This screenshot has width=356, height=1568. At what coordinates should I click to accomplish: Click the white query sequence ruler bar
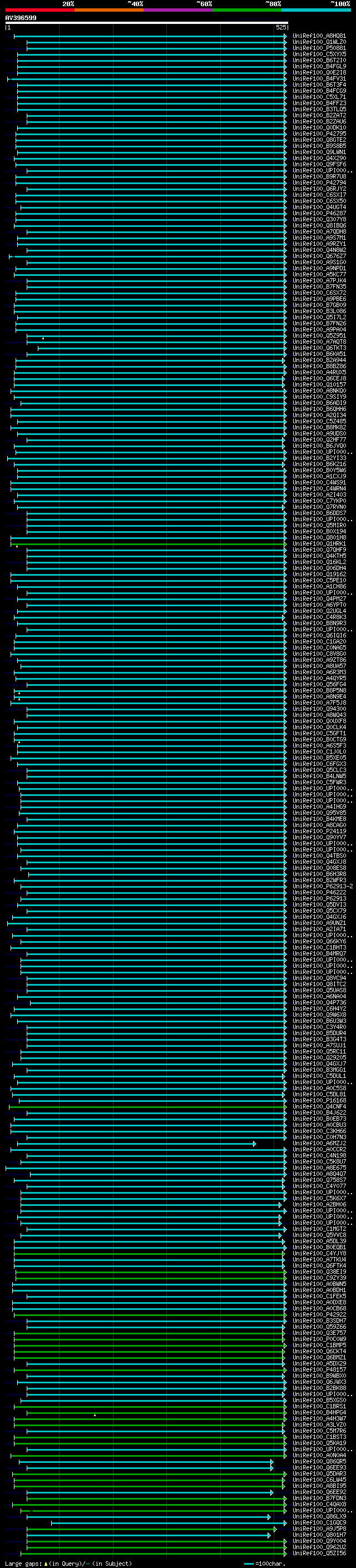coord(147,22)
